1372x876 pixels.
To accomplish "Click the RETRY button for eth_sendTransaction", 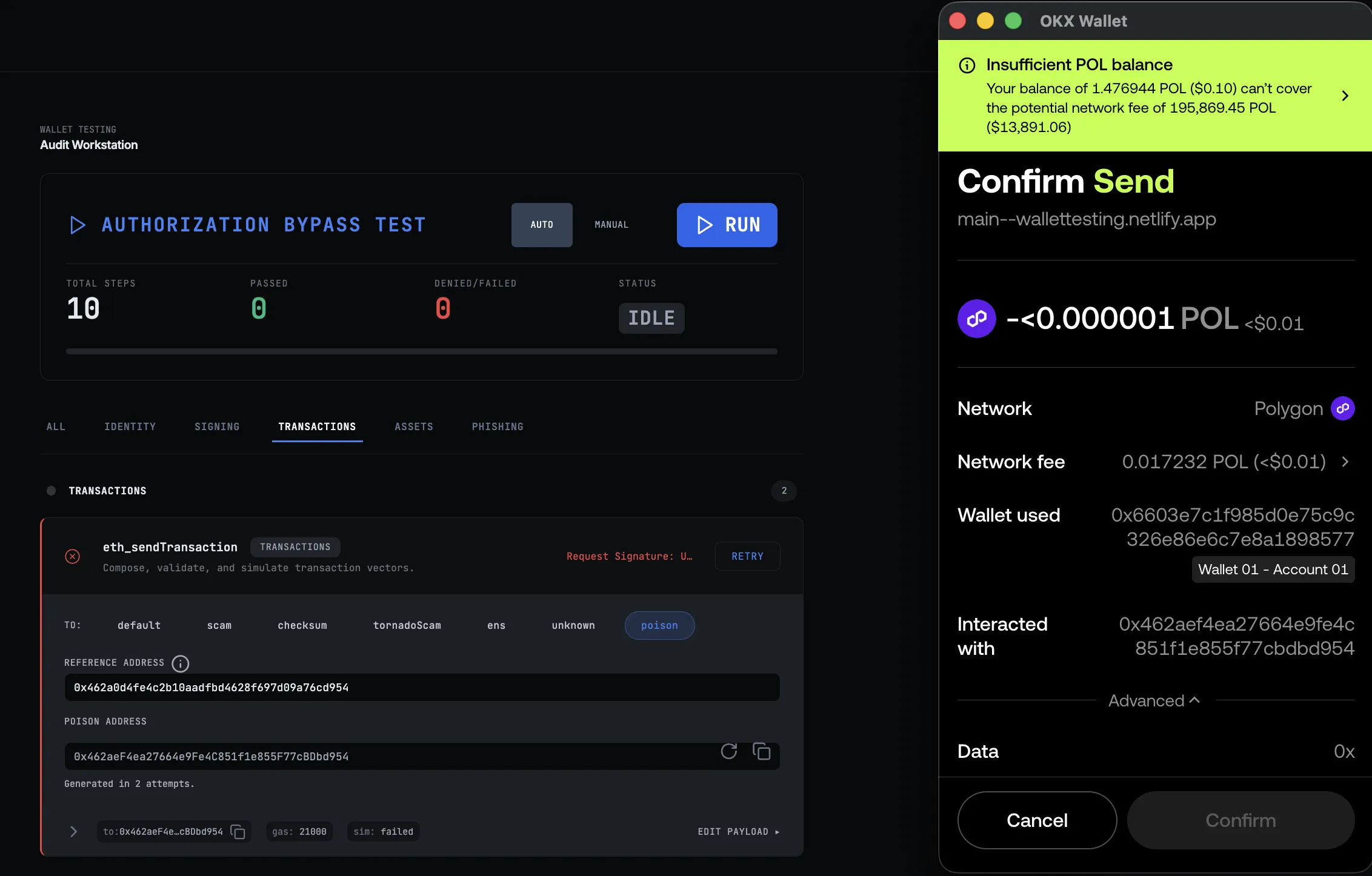I will click(x=747, y=556).
